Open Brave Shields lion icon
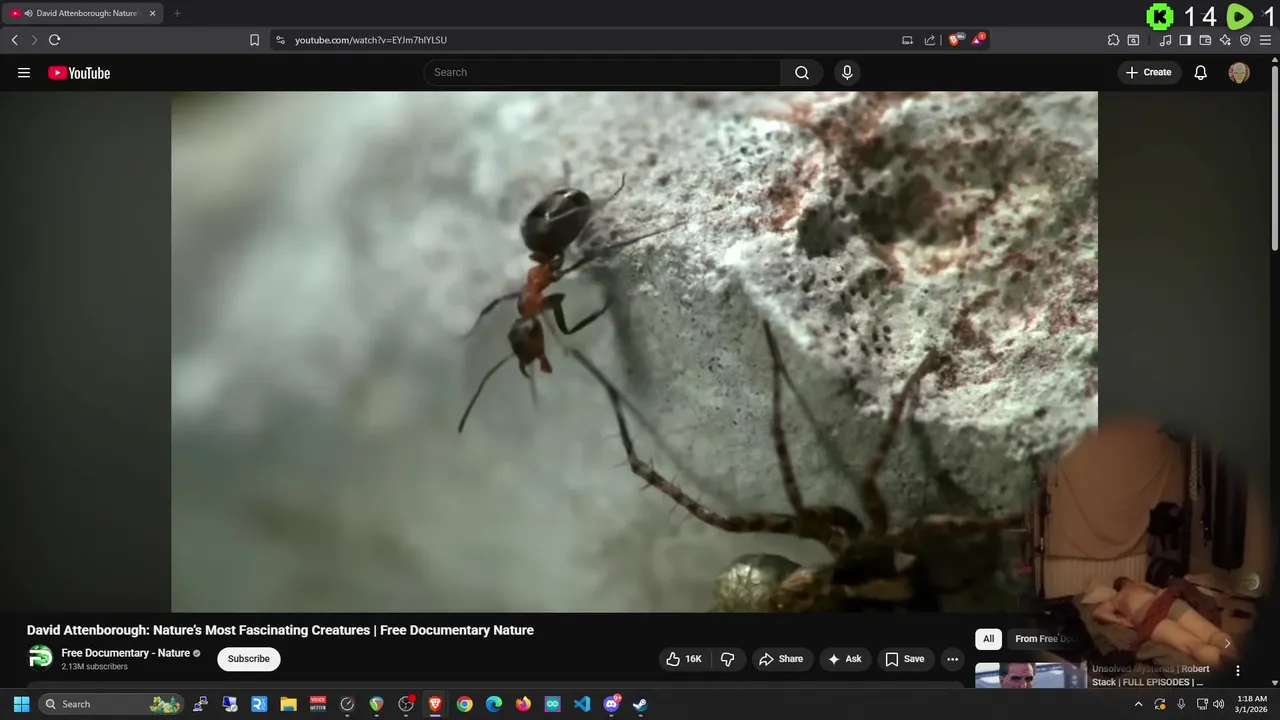This screenshot has height=720, width=1280. tap(956, 40)
